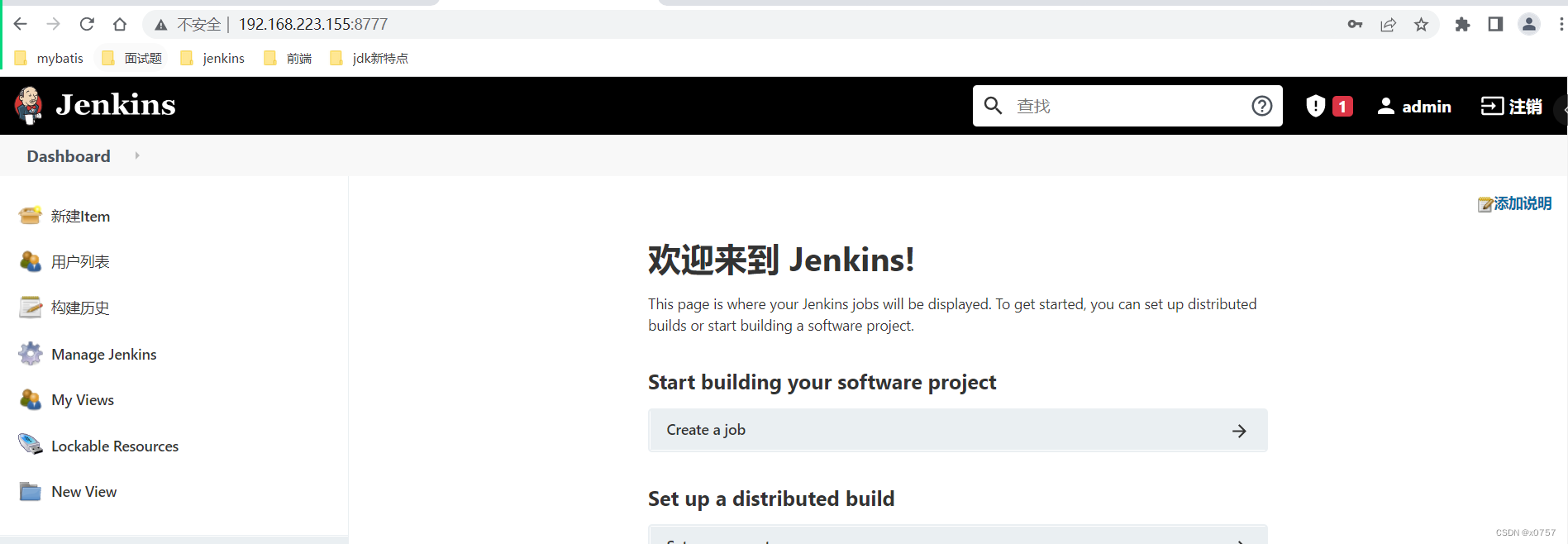The height and width of the screenshot is (544, 1568).
Task: Click the browser forward arrow
Action: click(x=53, y=24)
